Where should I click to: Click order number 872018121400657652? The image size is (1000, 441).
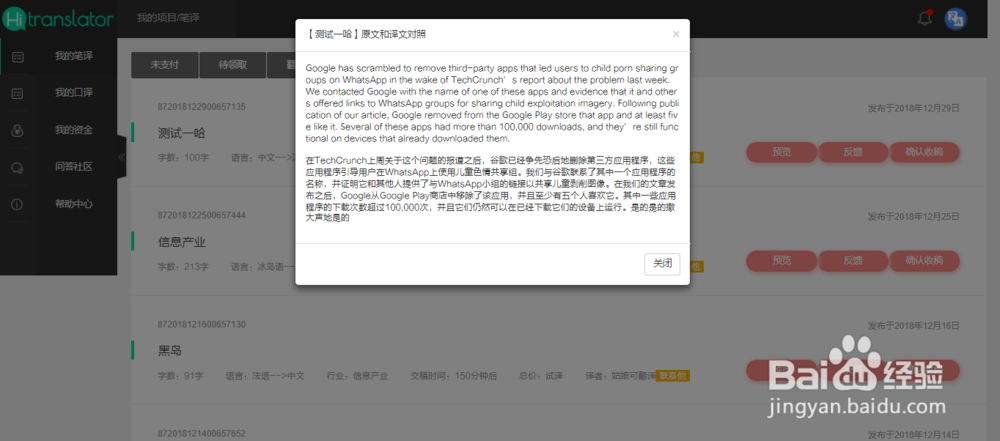point(202,433)
